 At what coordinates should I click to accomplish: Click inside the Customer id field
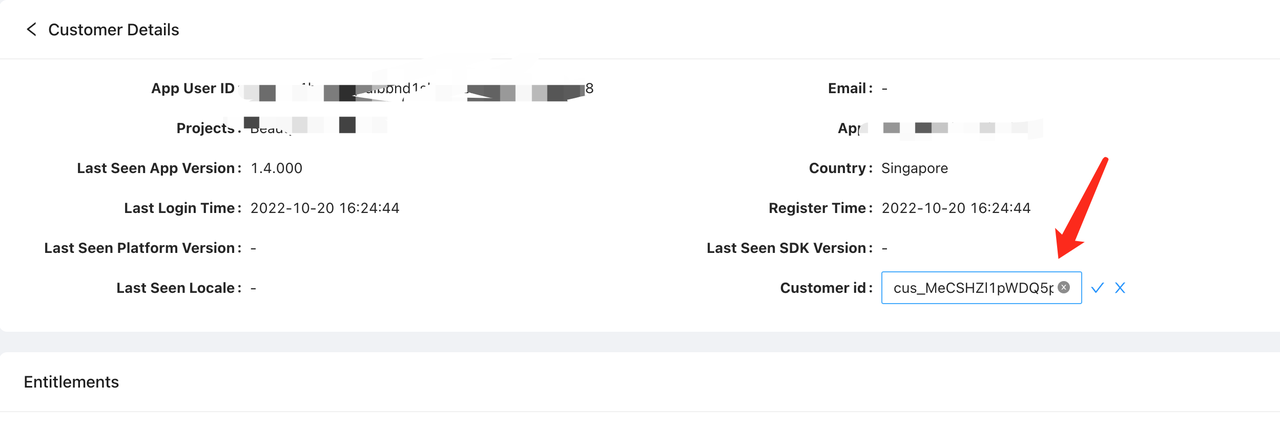pos(970,288)
